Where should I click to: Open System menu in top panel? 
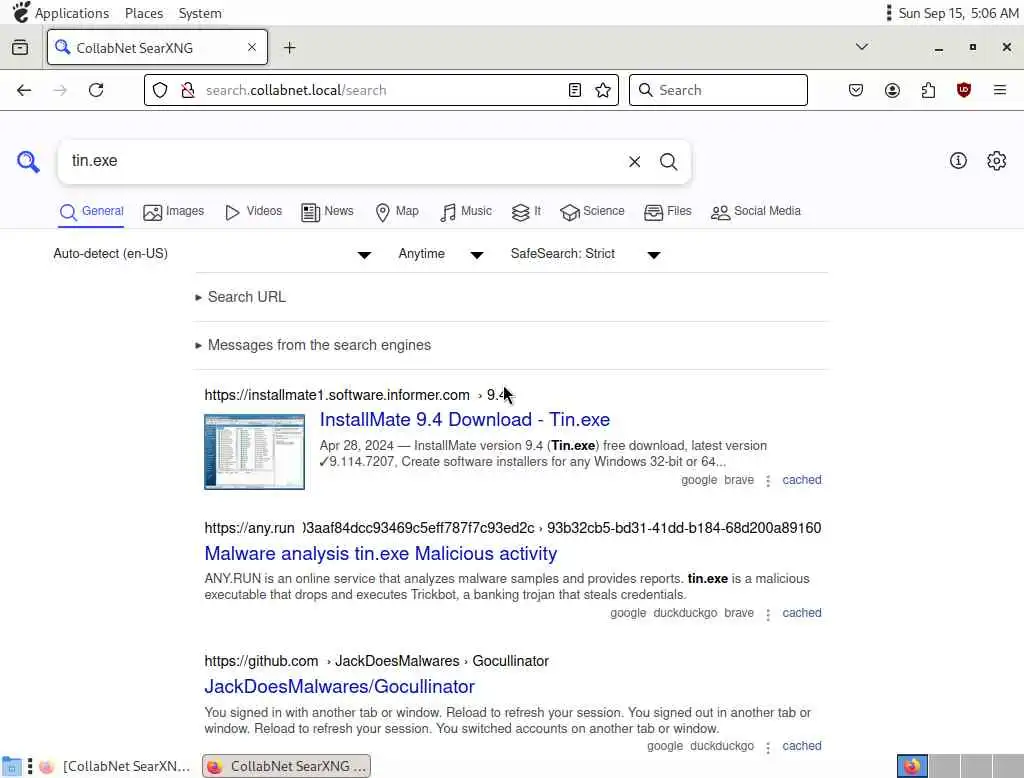[x=200, y=13]
